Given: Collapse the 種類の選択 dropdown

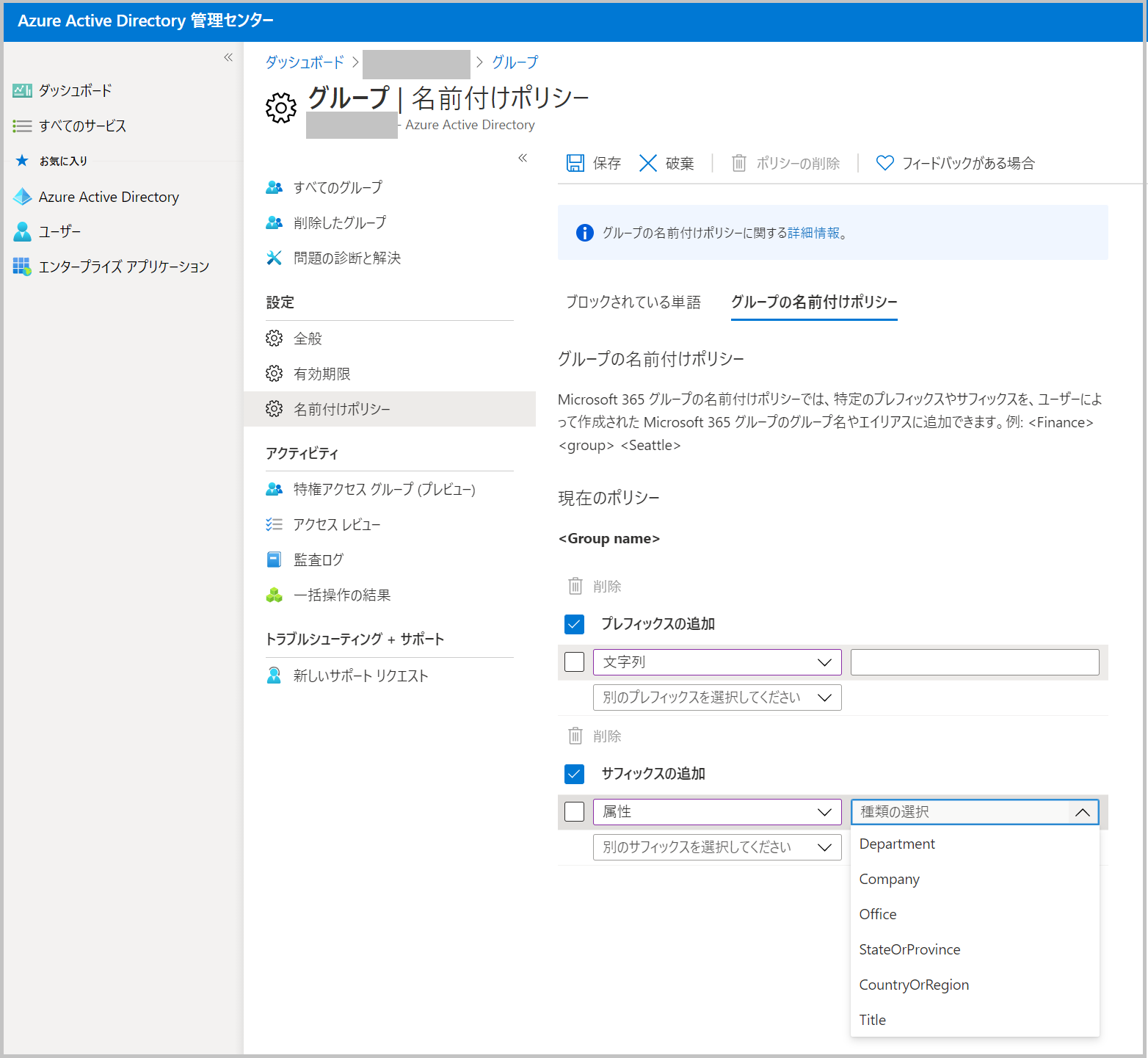Looking at the screenshot, I should [x=975, y=812].
